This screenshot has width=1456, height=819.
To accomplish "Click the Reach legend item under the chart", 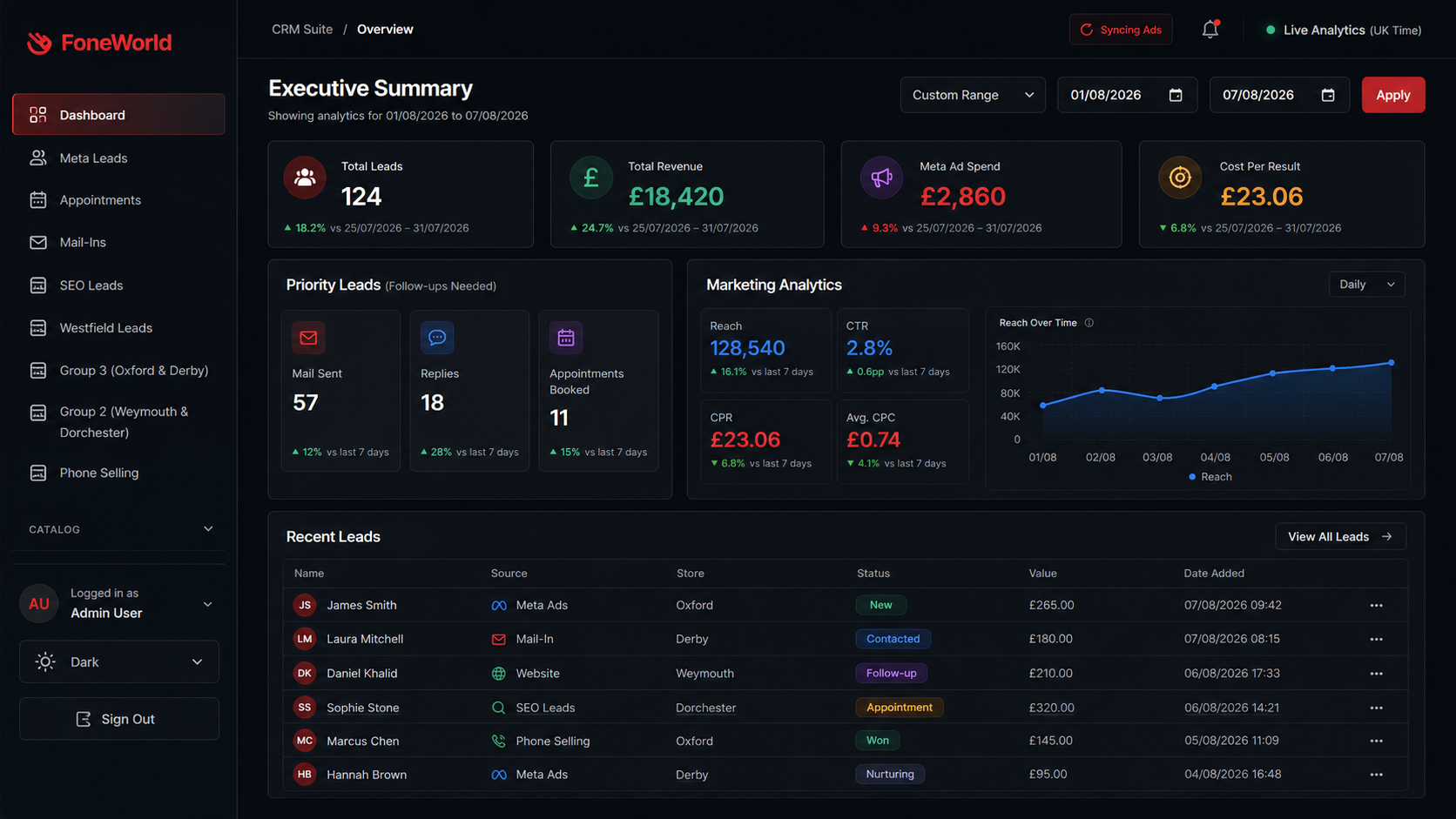I will click(1210, 477).
